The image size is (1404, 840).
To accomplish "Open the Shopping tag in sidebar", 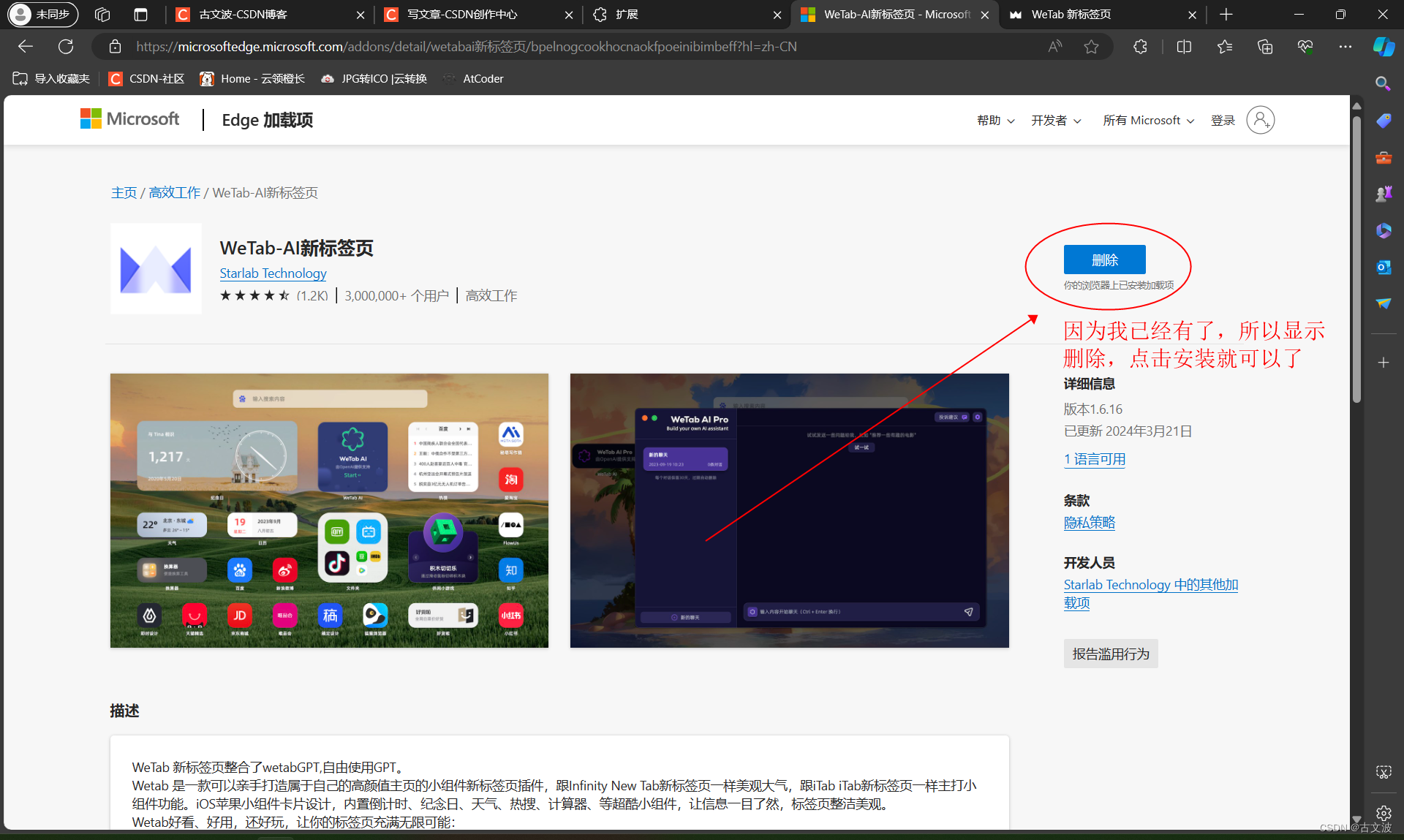I will point(1383,121).
